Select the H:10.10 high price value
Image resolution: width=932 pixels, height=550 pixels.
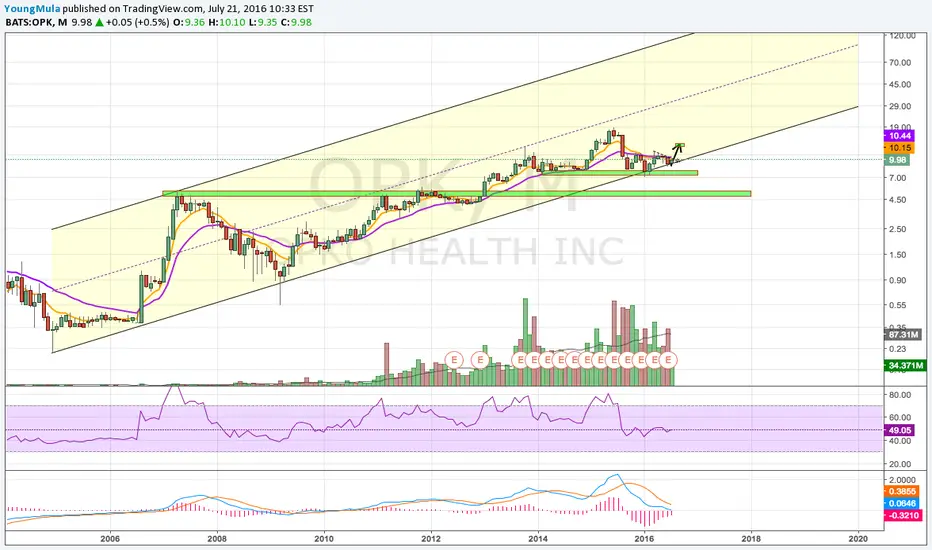tap(226, 23)
